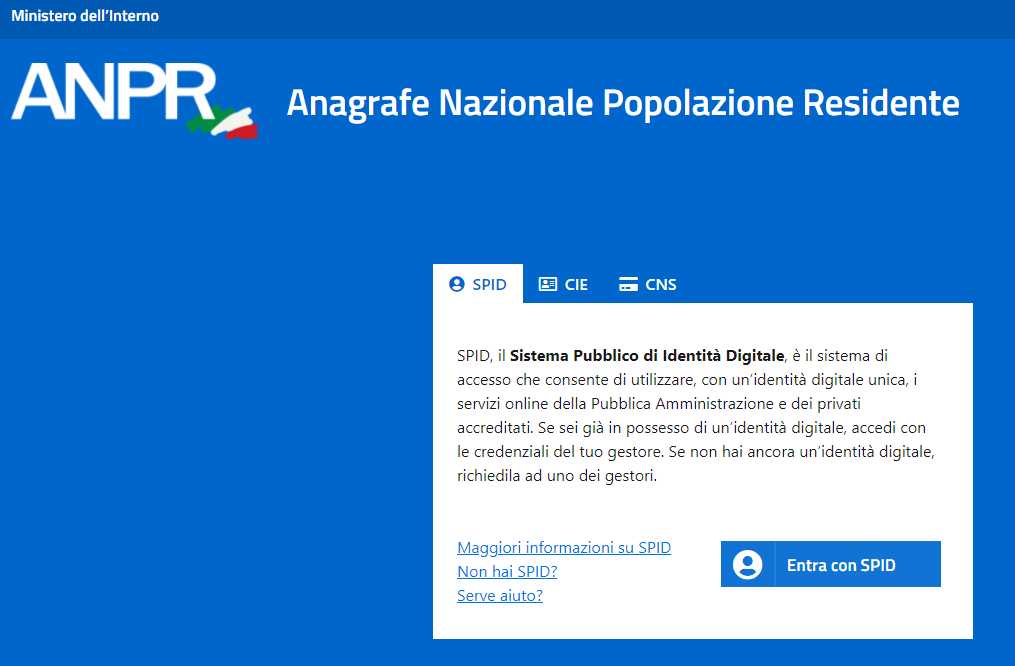Click the user avatar icon in the SPID login button

[747, 565]
